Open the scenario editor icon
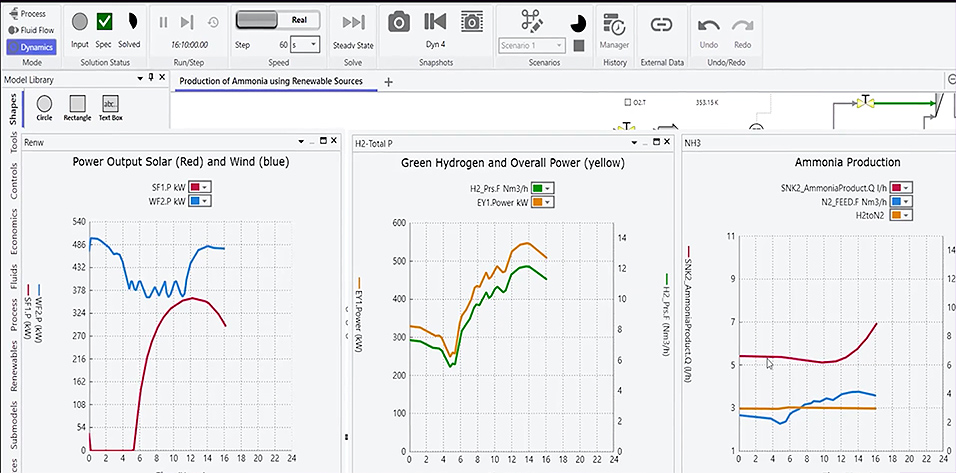This screenshot has width=956, height=473. click(532, 21)
